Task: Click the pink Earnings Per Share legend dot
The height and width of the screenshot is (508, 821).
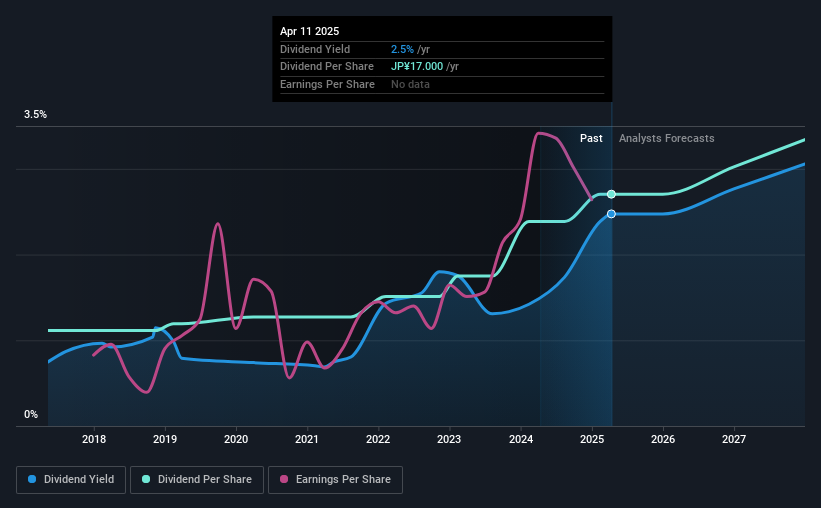Action: pyautogui.click(x=284, y=479)
